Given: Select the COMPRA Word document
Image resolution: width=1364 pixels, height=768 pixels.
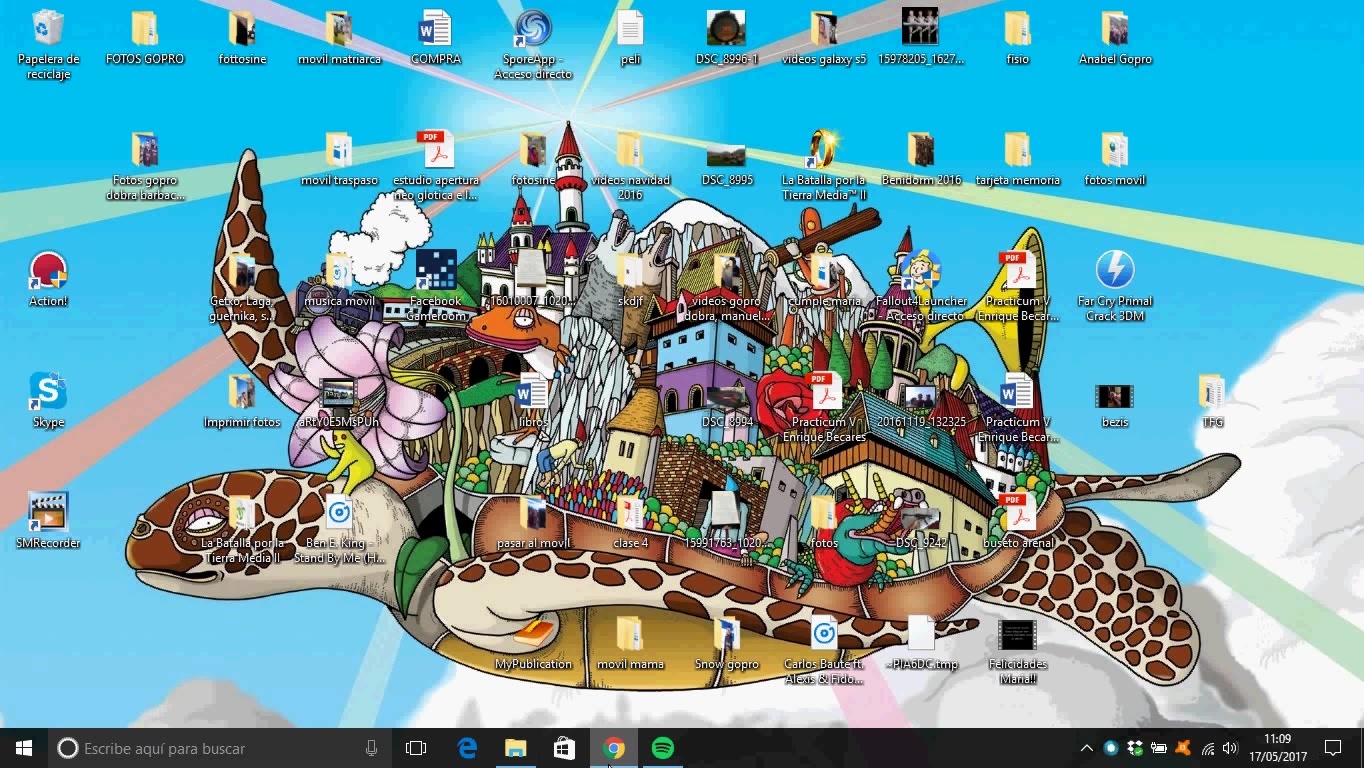Looking at the screenshot, I should click(x=436, y=30).
